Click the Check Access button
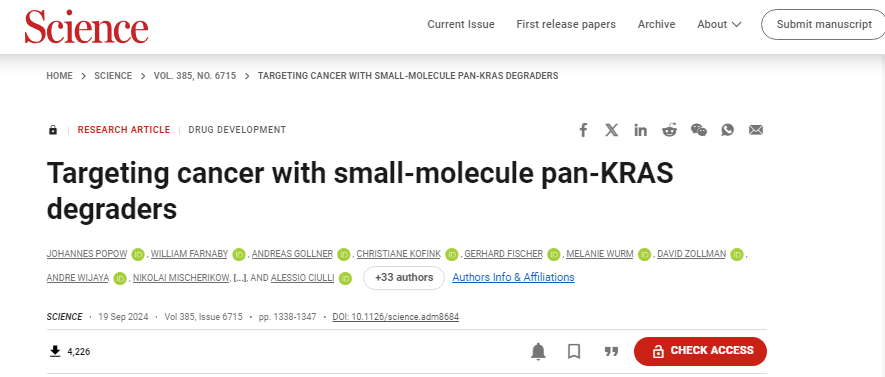885x377 pixels. [x=700, y=351]
